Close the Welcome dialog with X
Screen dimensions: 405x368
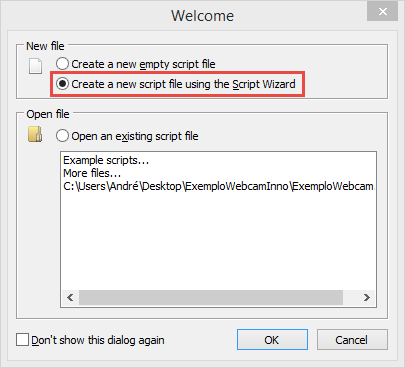click(382, 12)
